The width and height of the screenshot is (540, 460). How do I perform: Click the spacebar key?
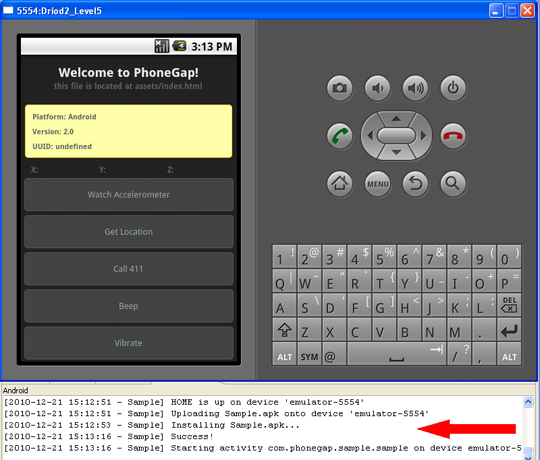[x=397, y=354]
